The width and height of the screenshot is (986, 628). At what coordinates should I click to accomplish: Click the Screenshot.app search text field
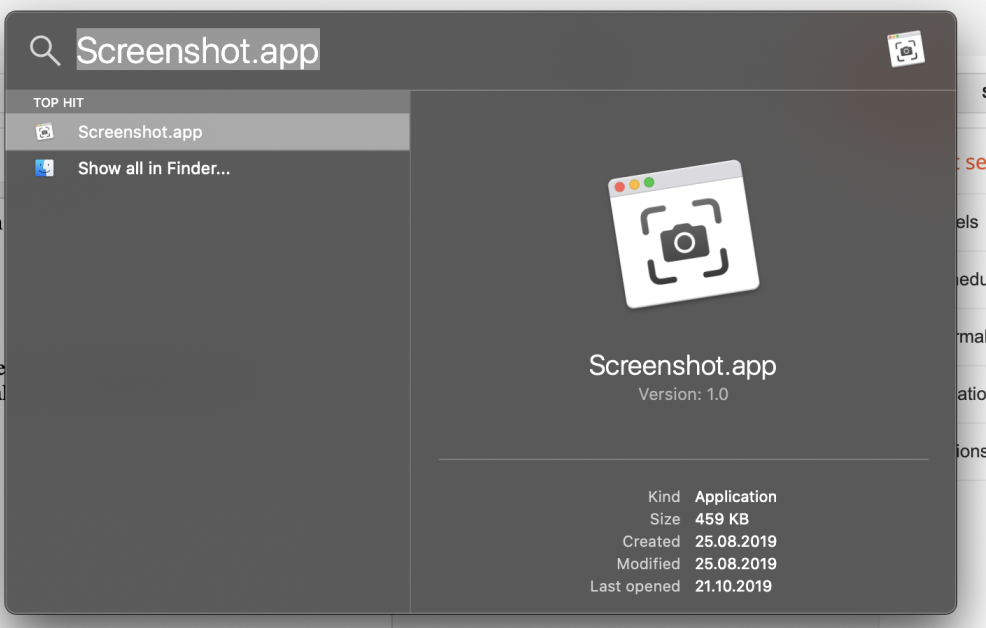point(198,50)
